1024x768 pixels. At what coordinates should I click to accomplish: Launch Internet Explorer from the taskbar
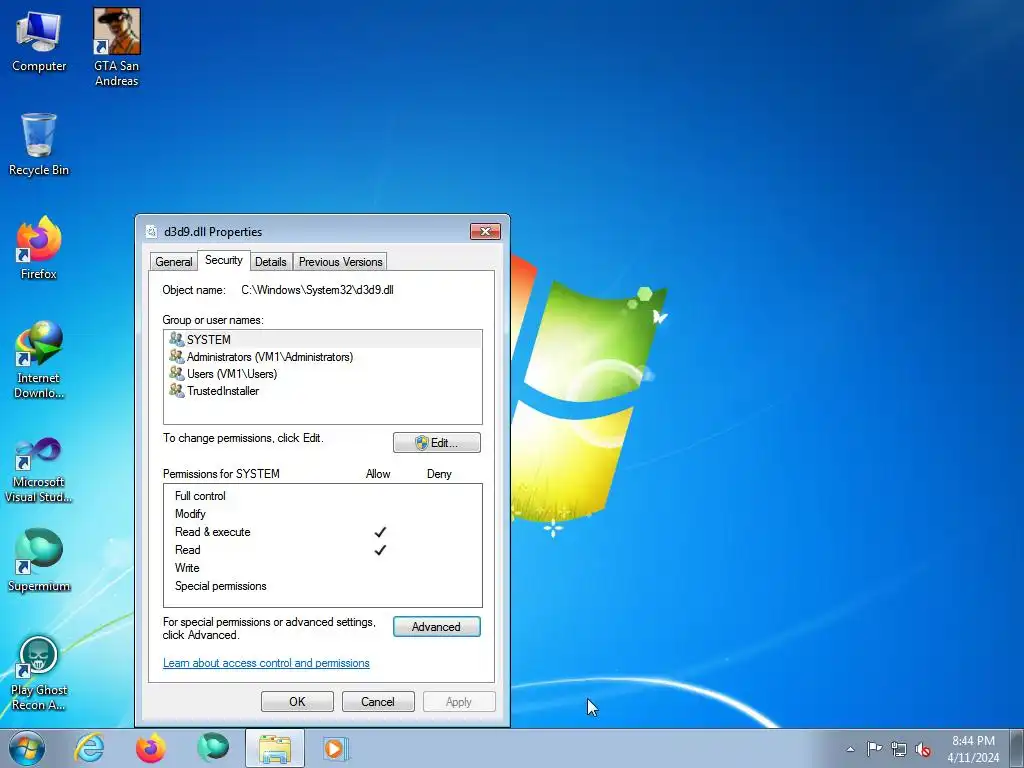[x=89, y=748]
